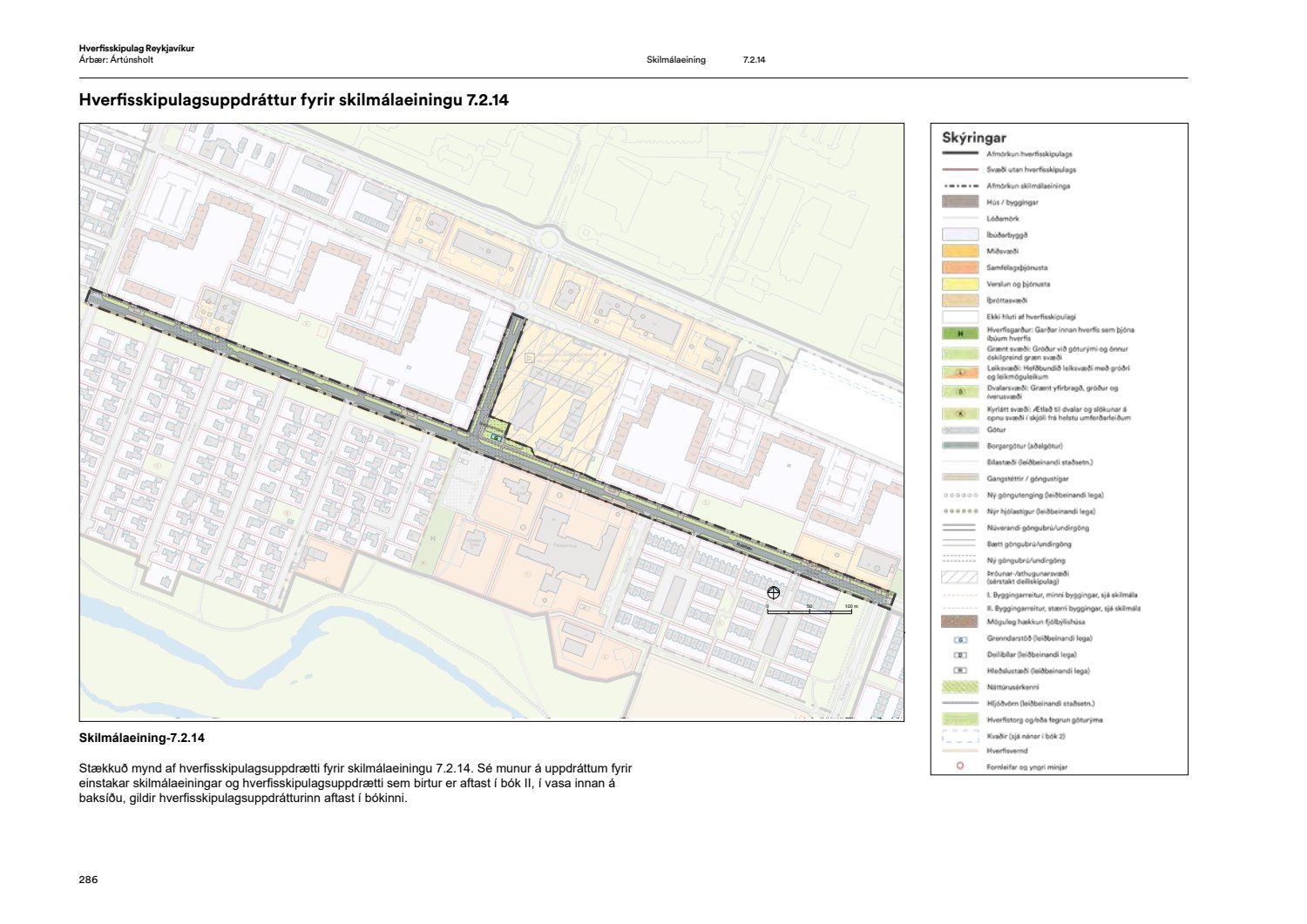Click the Skýringar legend heading
1307x924 pixels.
(x=973, y=138)
